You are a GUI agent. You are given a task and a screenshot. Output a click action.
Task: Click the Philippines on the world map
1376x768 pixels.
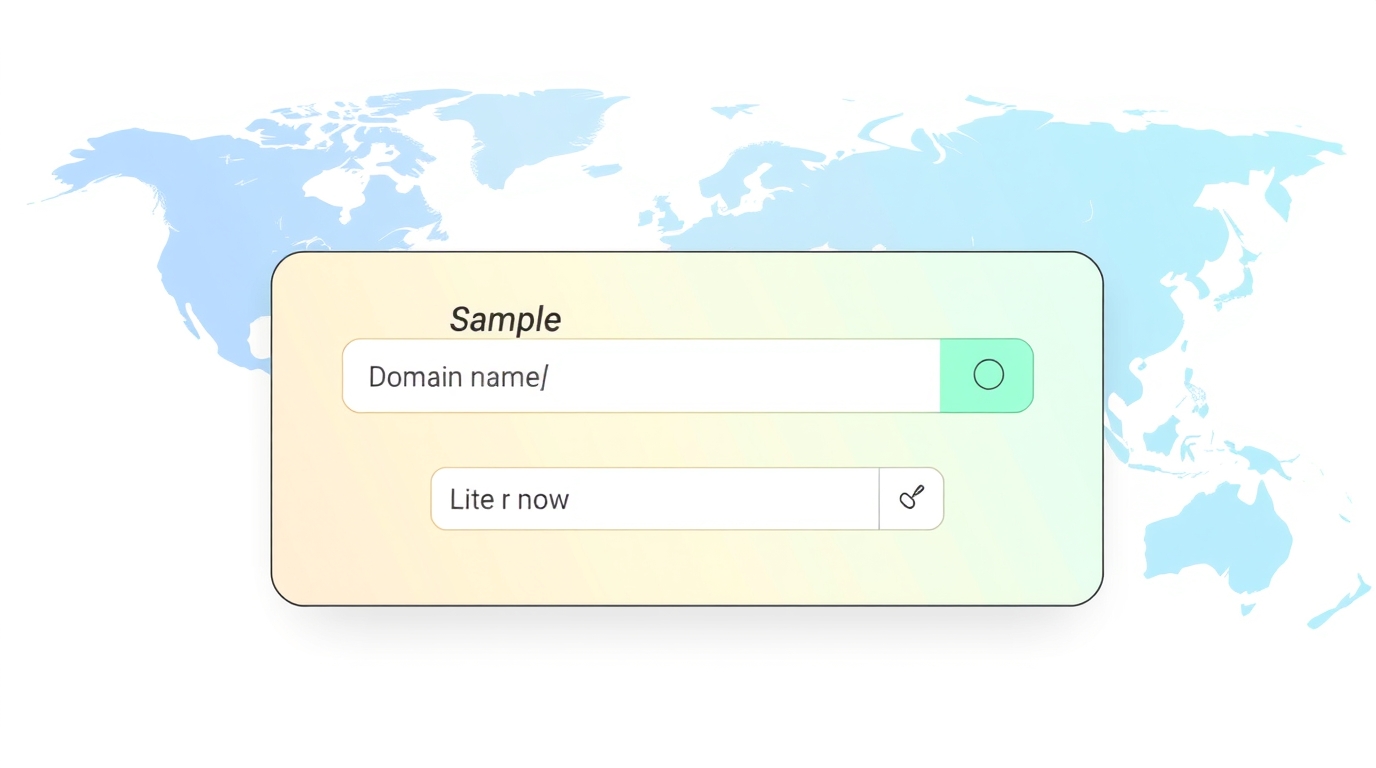click(1195, 390)
